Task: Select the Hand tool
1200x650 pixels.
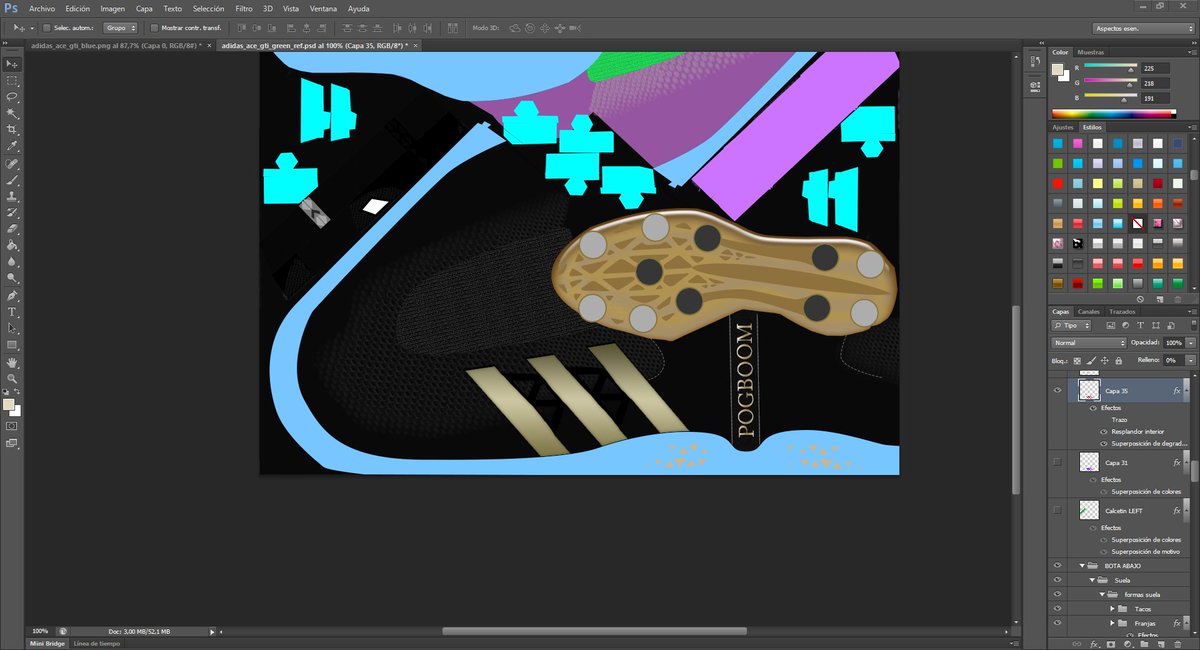Action: coord(12,362)
